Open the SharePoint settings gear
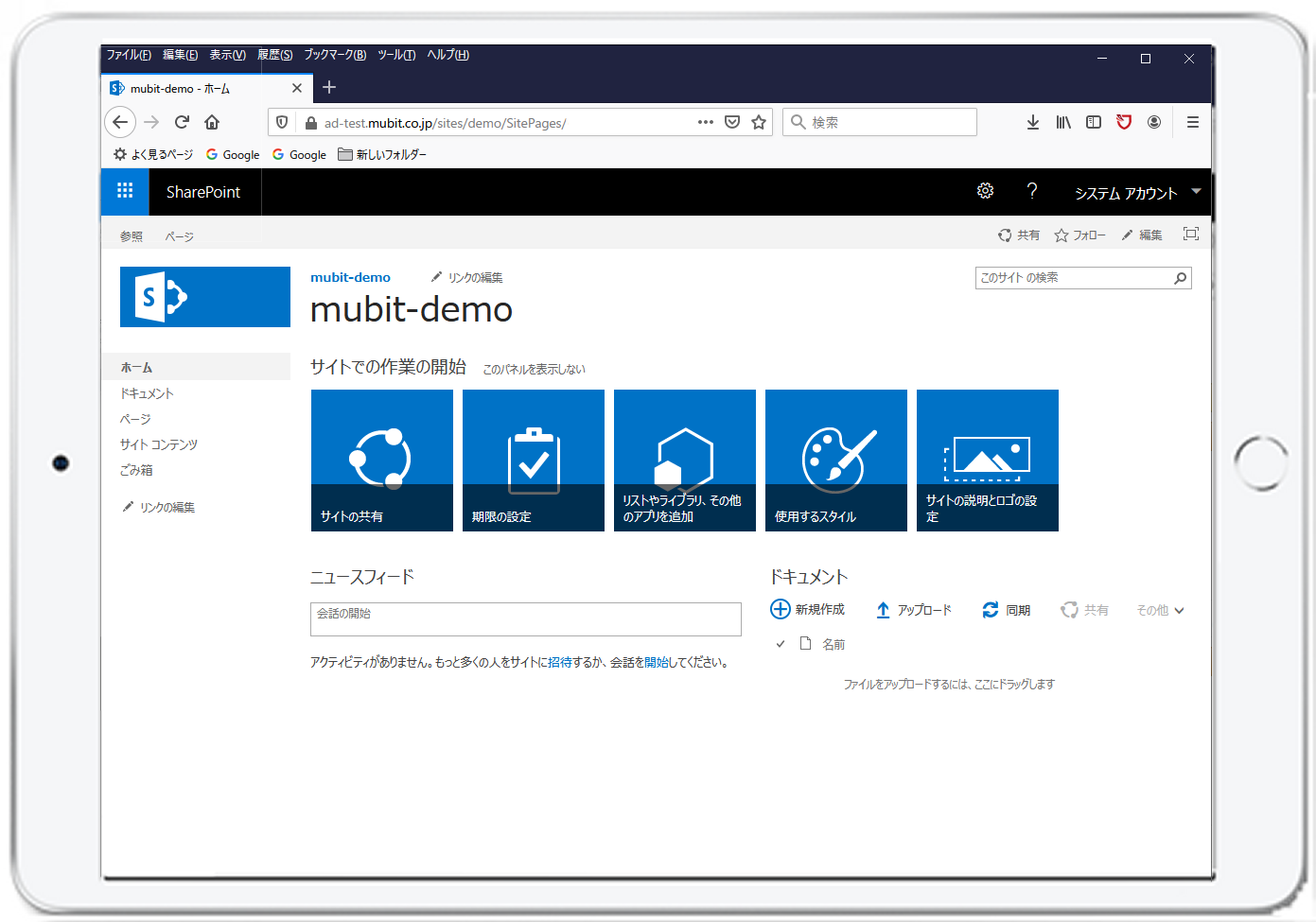Screen dimensions: 1316x922 (985, 191)
